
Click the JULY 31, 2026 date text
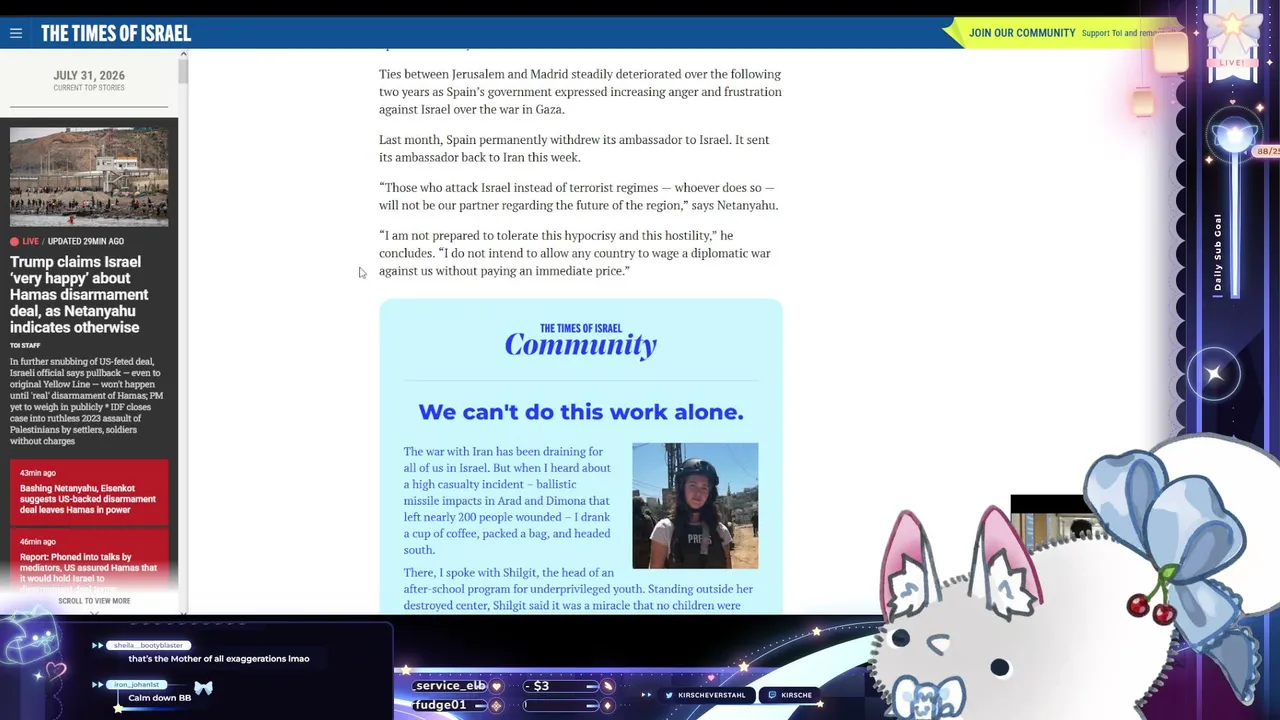click(x=89, y=75)
